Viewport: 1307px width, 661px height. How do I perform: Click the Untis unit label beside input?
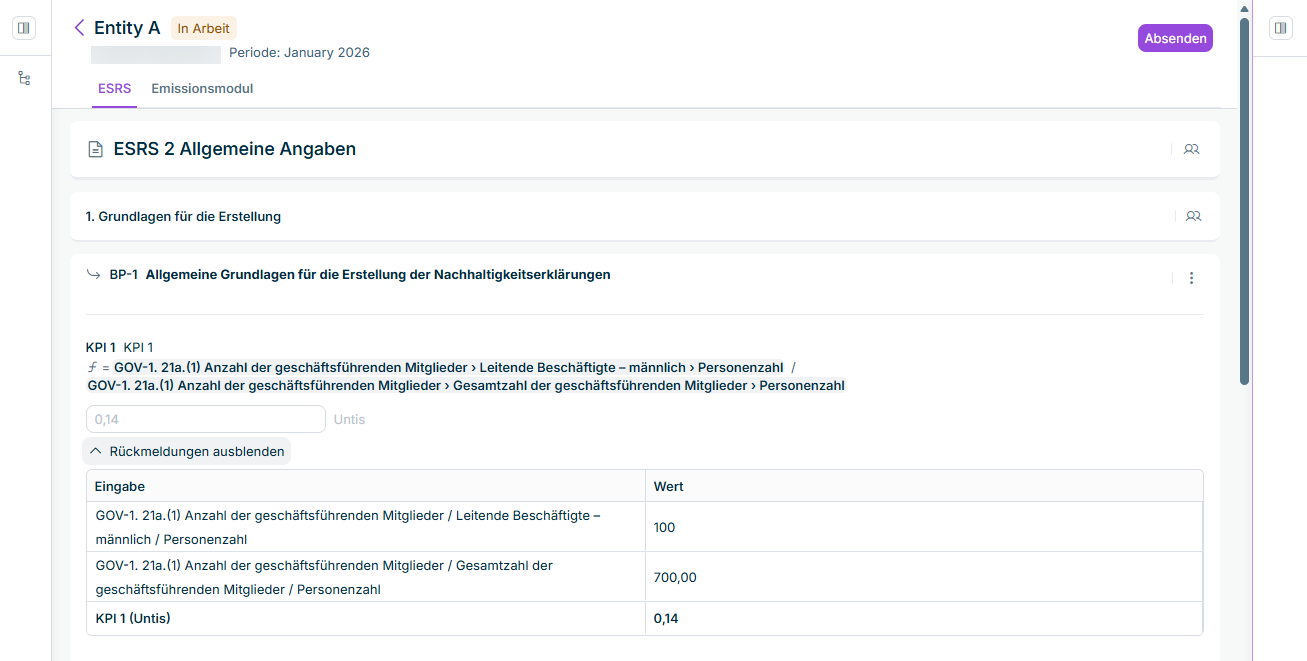(349, 420)
